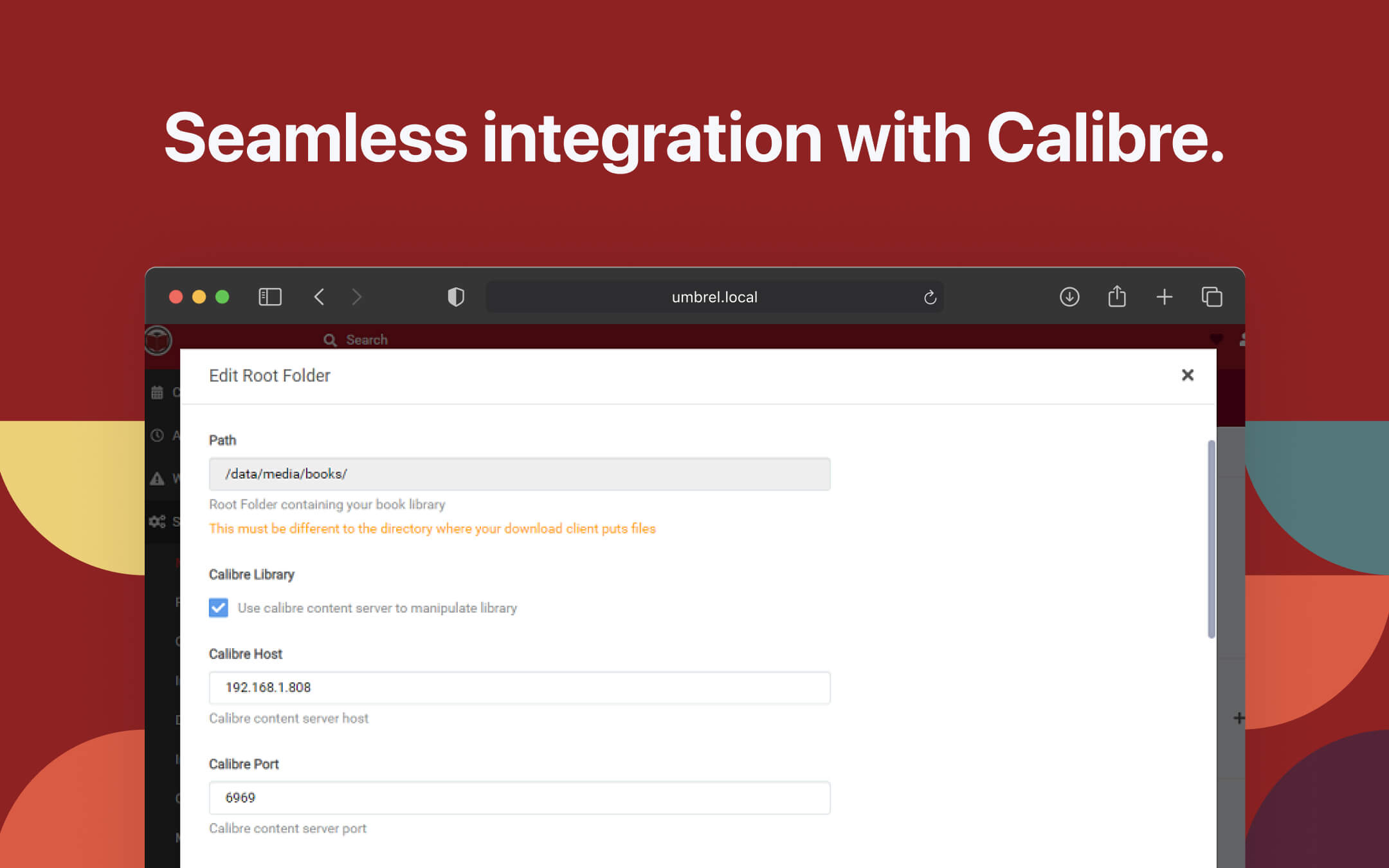Click the back navigation arrow
Screen dimensions: 1389x868
point(320,296)
